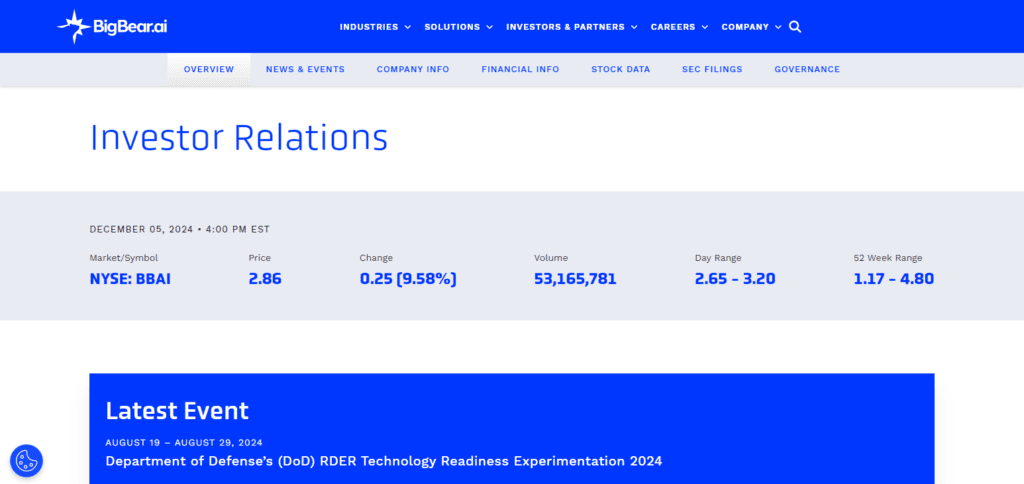Viewport: 1024px width, 484px height.
Task: Open the Industries menu
Action: tap(369, 27)
